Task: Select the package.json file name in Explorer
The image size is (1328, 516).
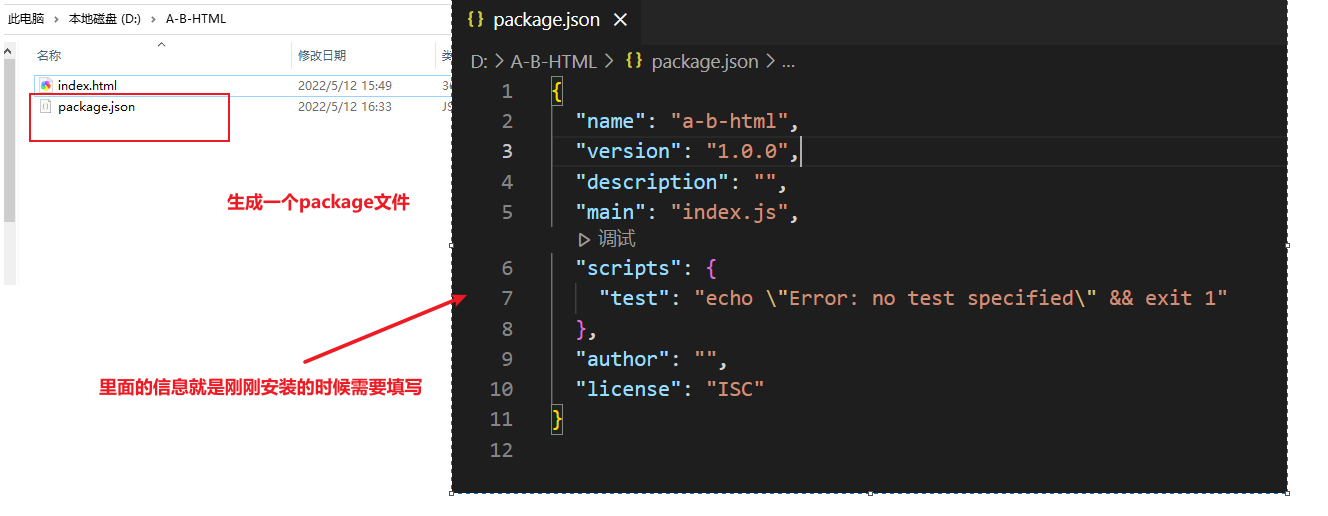Action: (96, 107)
